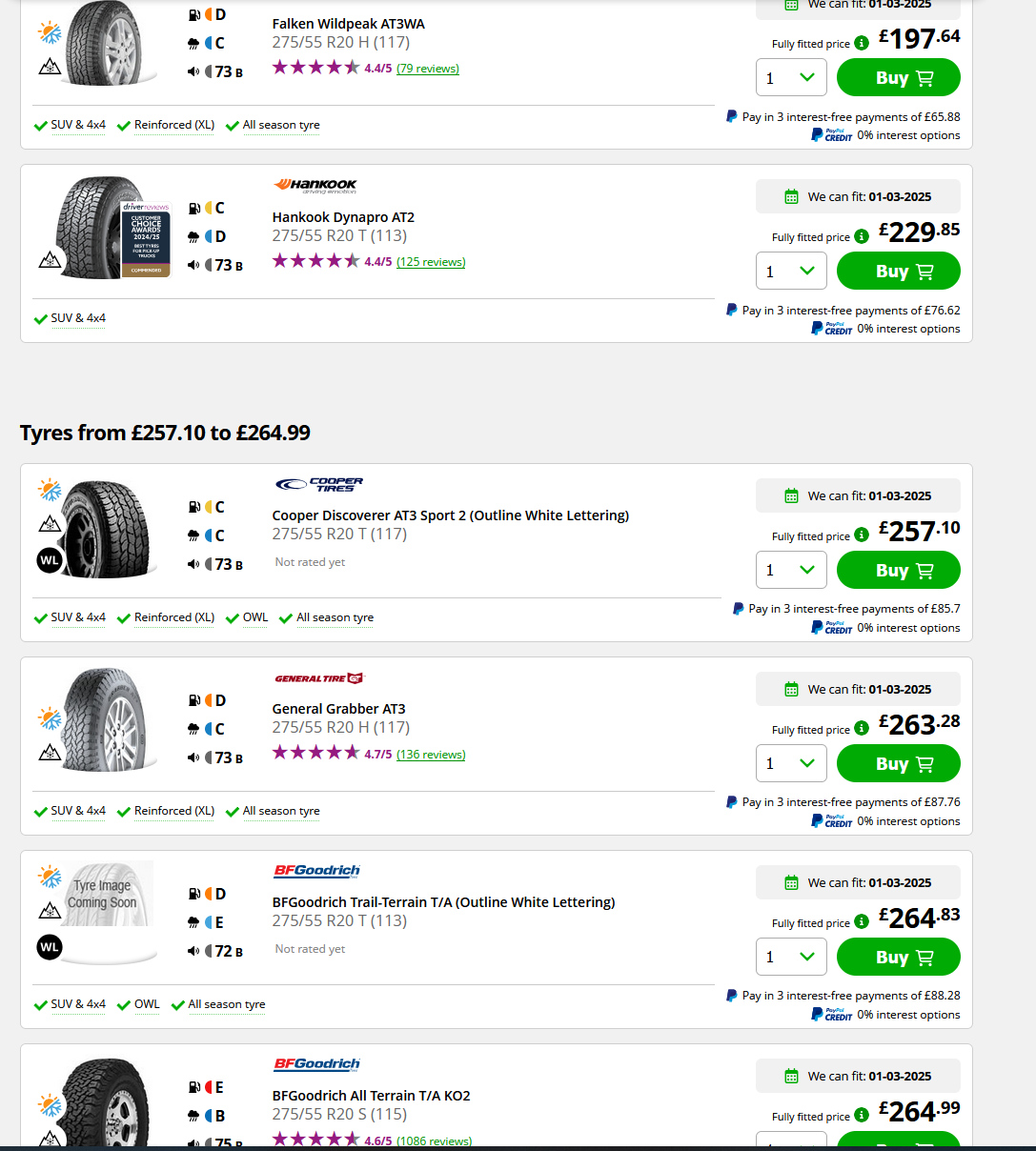Buy the Falken Wildpeak AT3WA tyre

[x=899, y=78]
